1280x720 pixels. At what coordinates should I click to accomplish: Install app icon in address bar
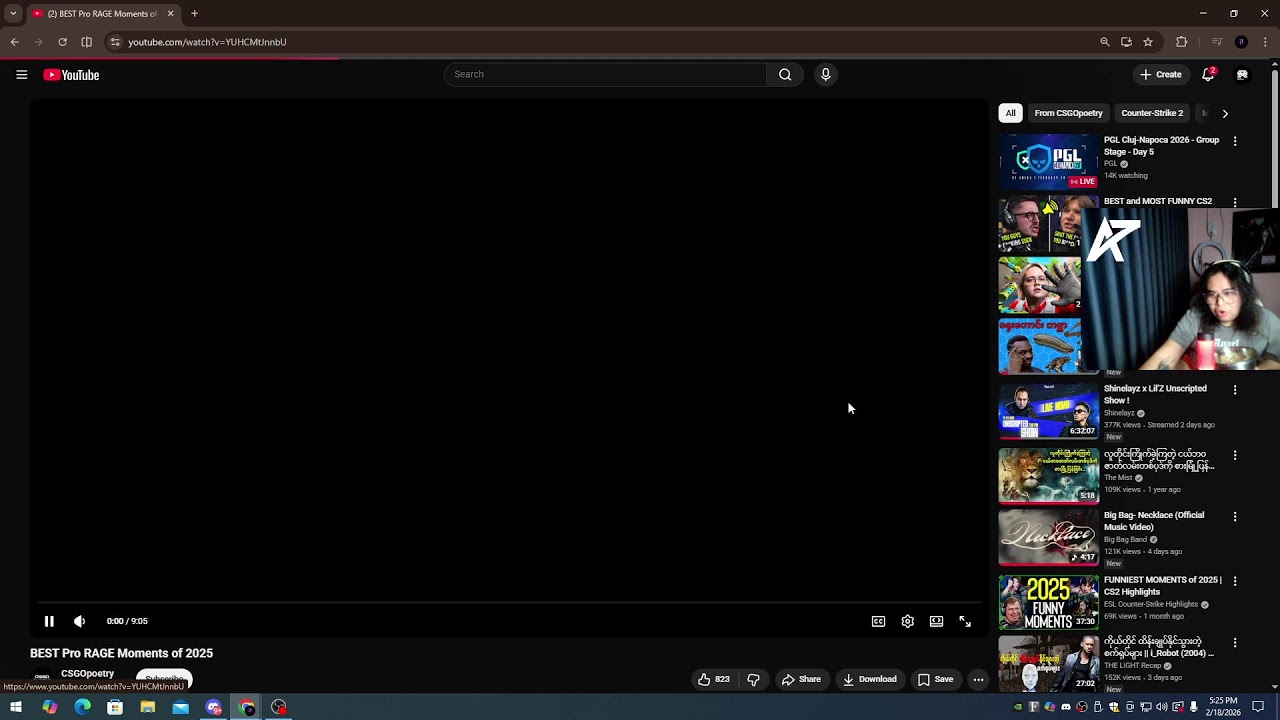tap(1126, 42)
